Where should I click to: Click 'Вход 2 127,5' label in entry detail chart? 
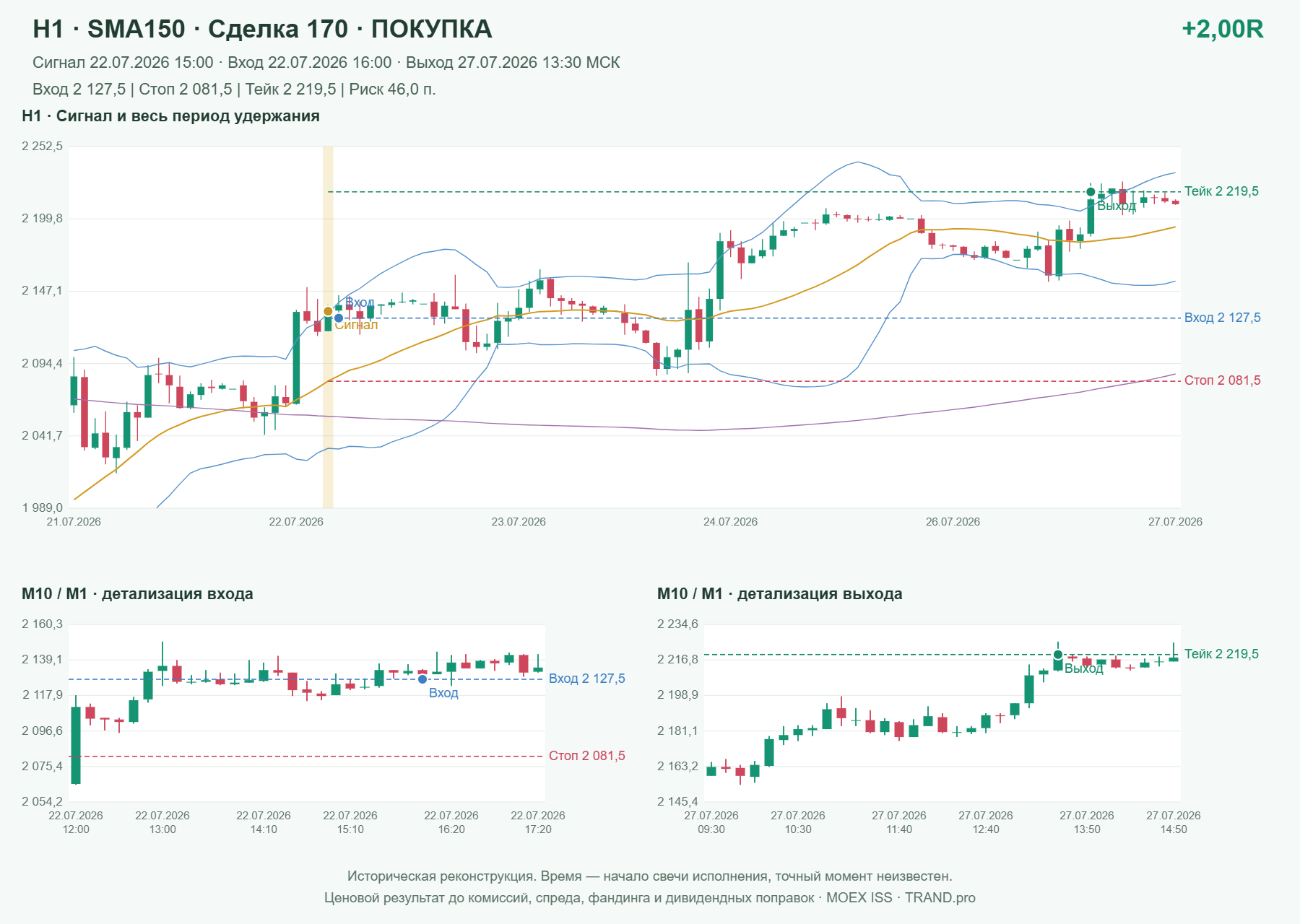tap(586, 679)
